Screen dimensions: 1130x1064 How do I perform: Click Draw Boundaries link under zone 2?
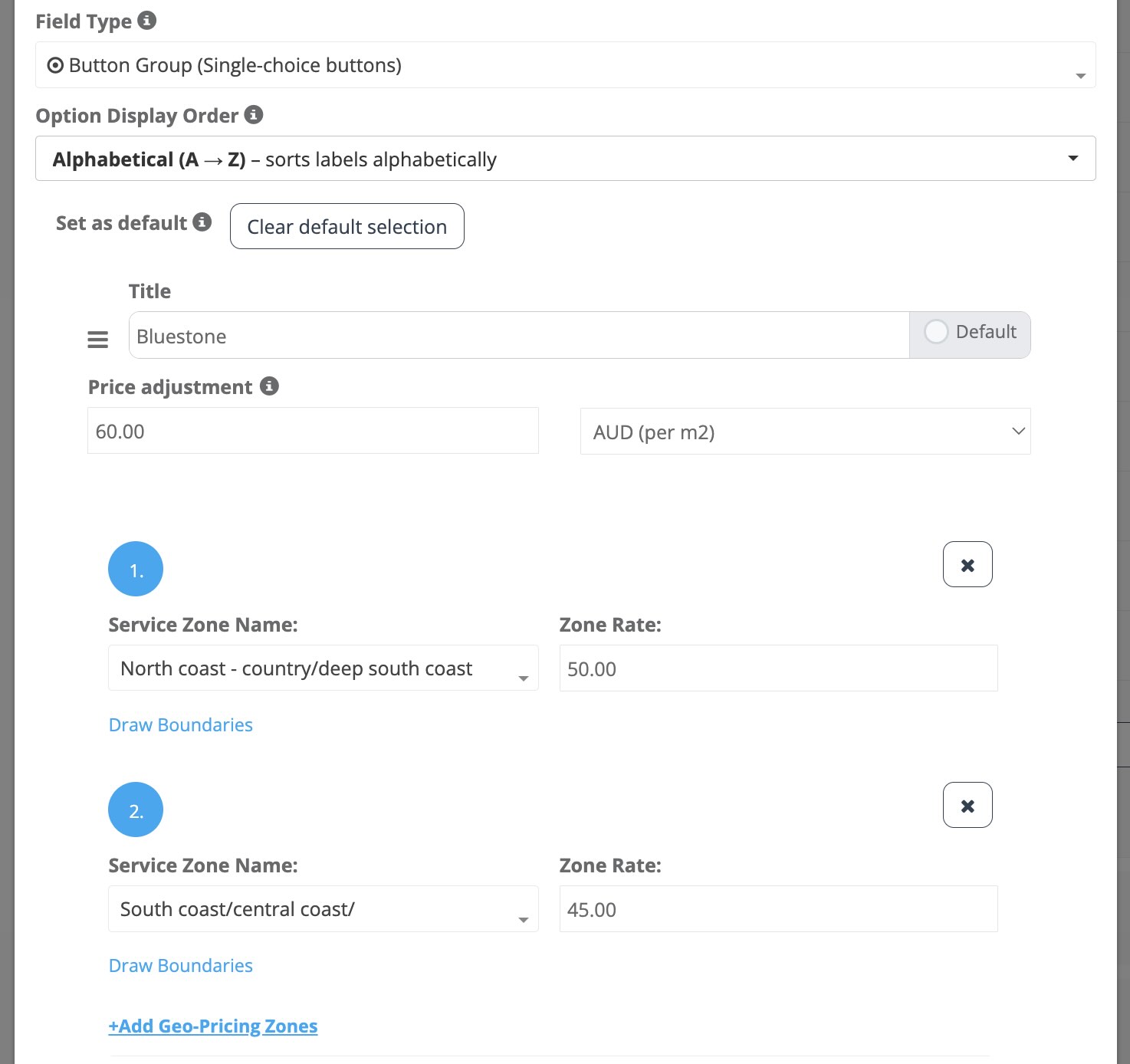(181, 966)
